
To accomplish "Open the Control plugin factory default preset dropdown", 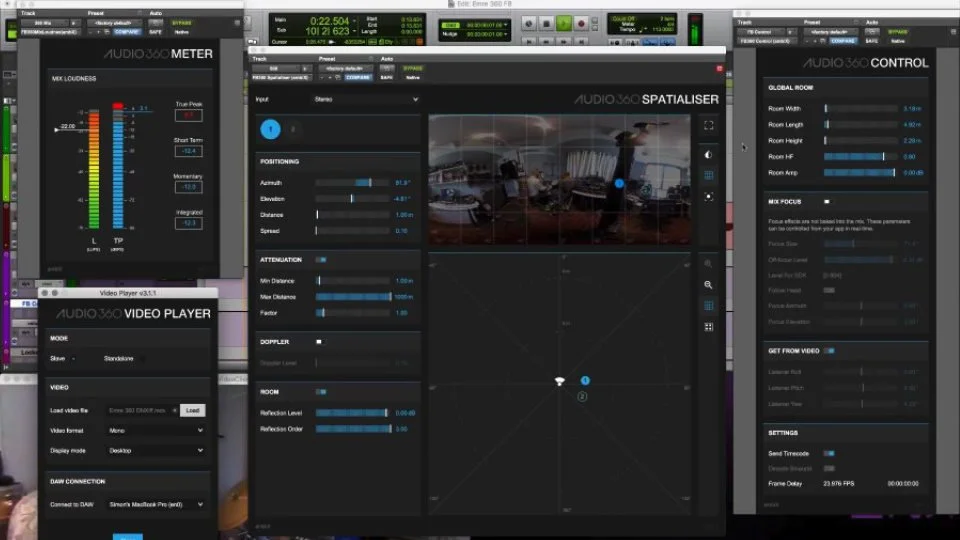I will click(x=831, y=32).
